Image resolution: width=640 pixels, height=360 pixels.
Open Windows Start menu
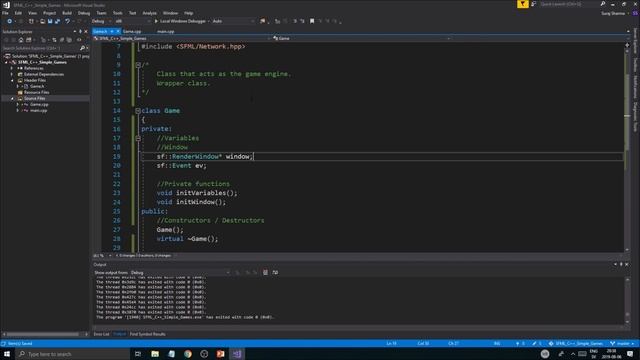tap(7, 354)
